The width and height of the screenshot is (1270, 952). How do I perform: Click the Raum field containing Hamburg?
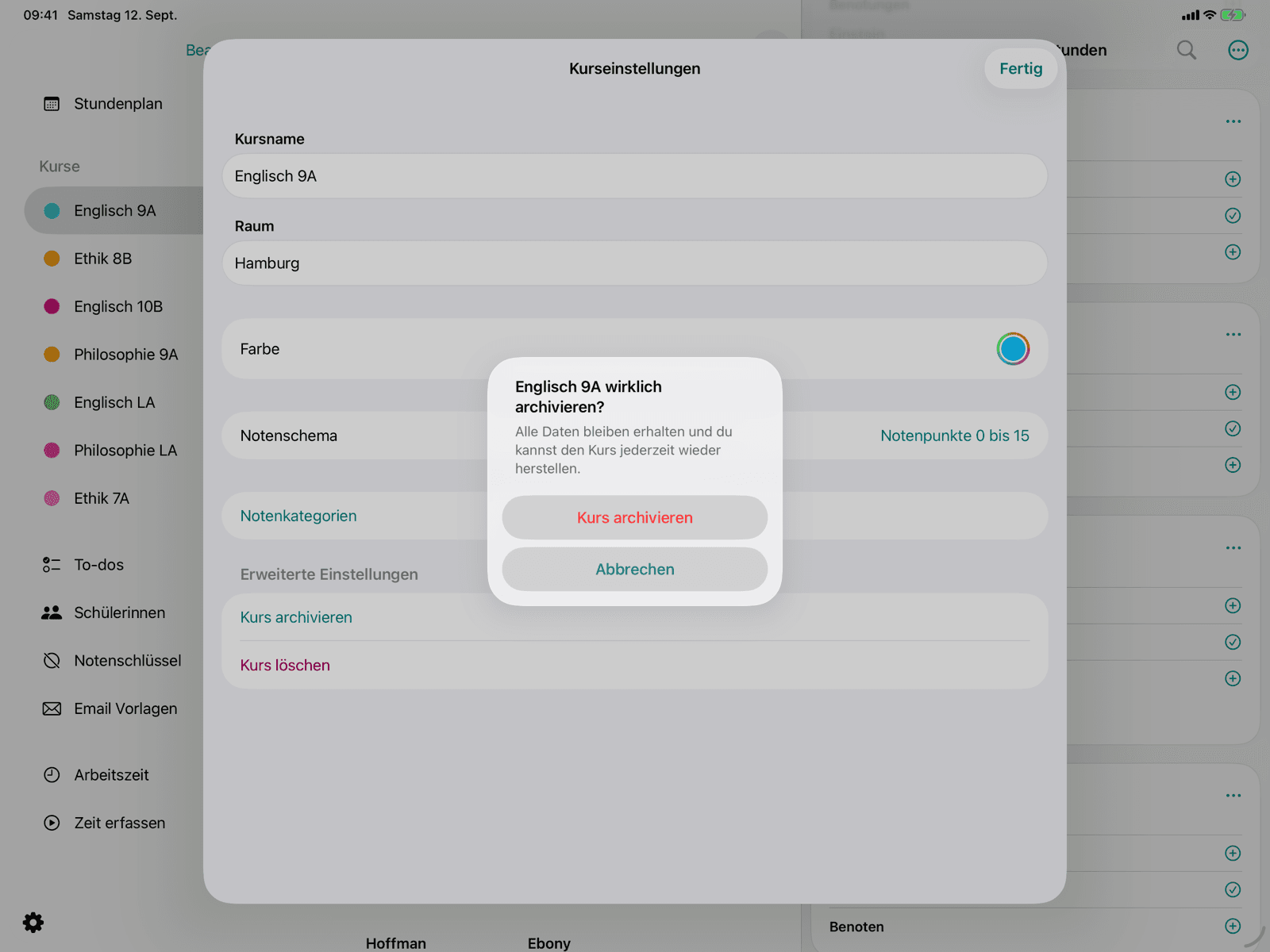pyautogui.click(x=635, y=263)
